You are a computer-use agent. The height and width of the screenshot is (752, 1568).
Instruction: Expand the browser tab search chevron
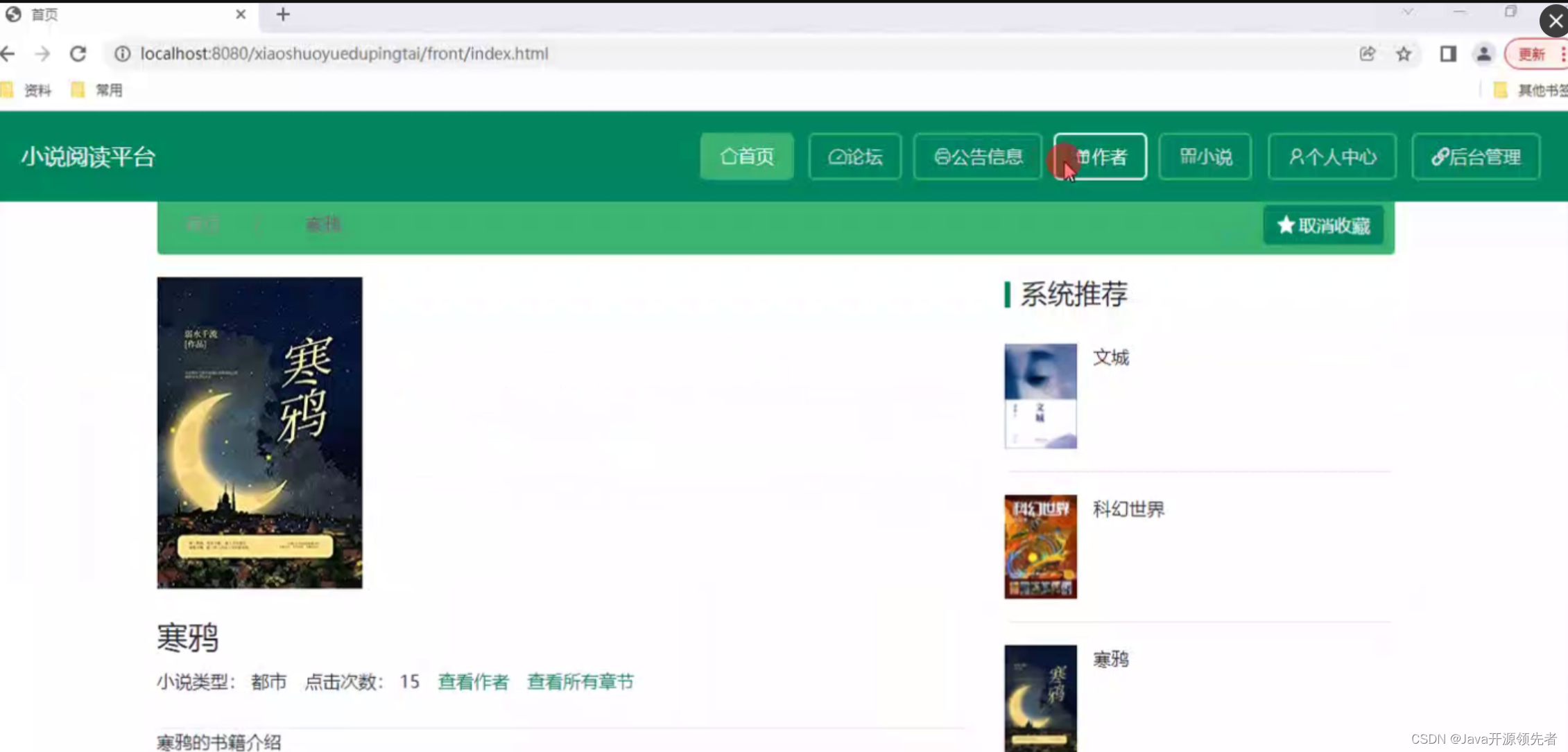(x=1408, y=12)
